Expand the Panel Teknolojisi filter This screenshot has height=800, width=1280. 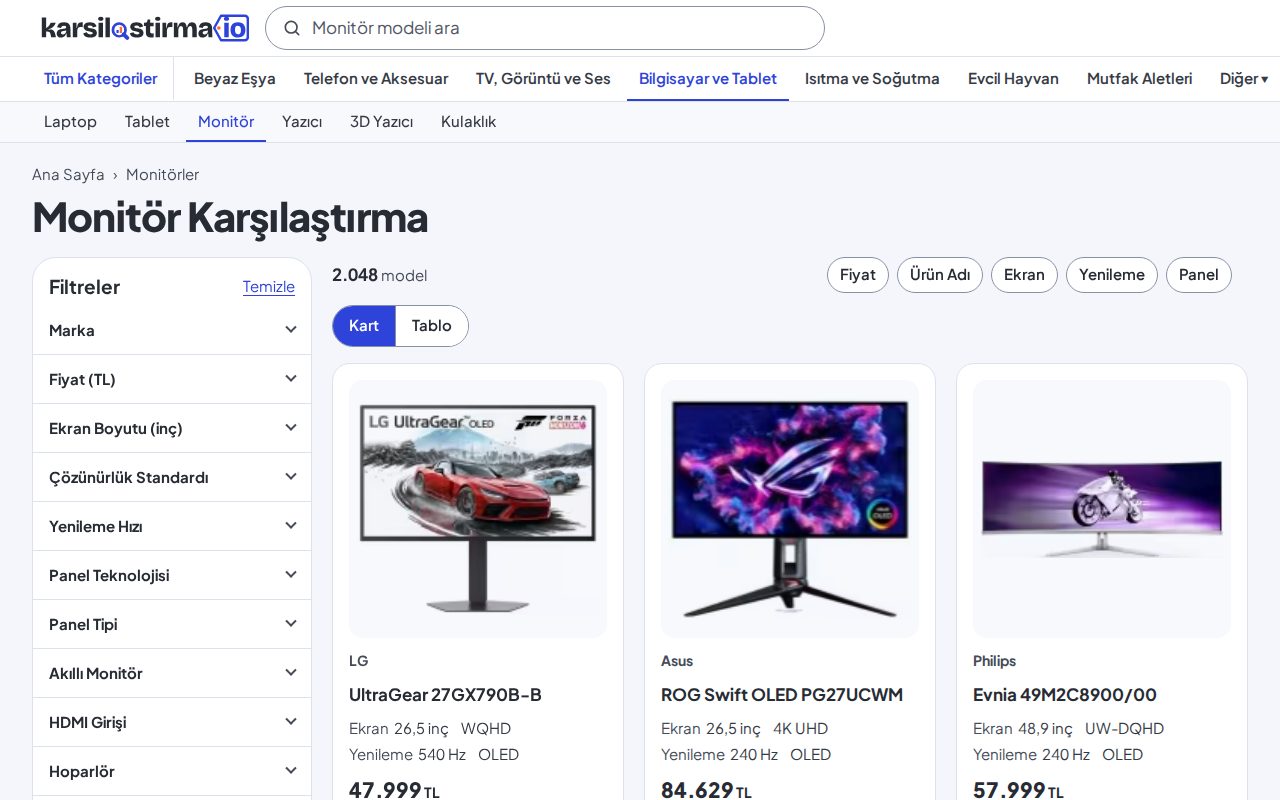pos(172,576)
